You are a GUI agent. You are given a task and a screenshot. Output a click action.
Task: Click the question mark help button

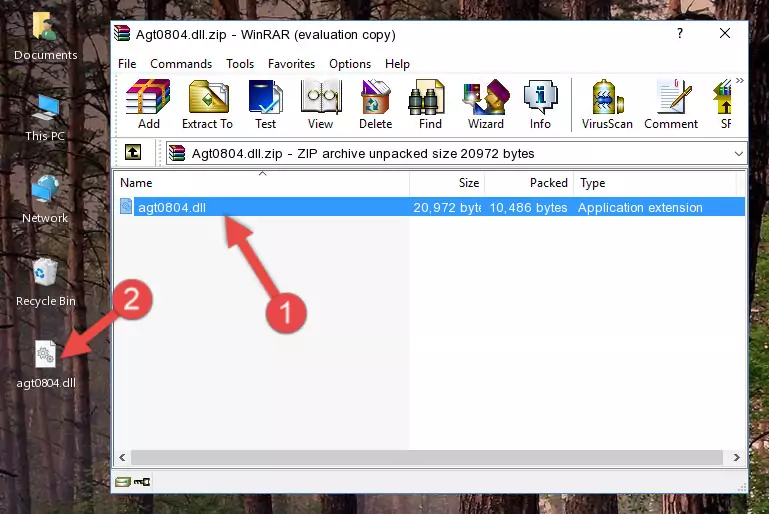point(680,33)
